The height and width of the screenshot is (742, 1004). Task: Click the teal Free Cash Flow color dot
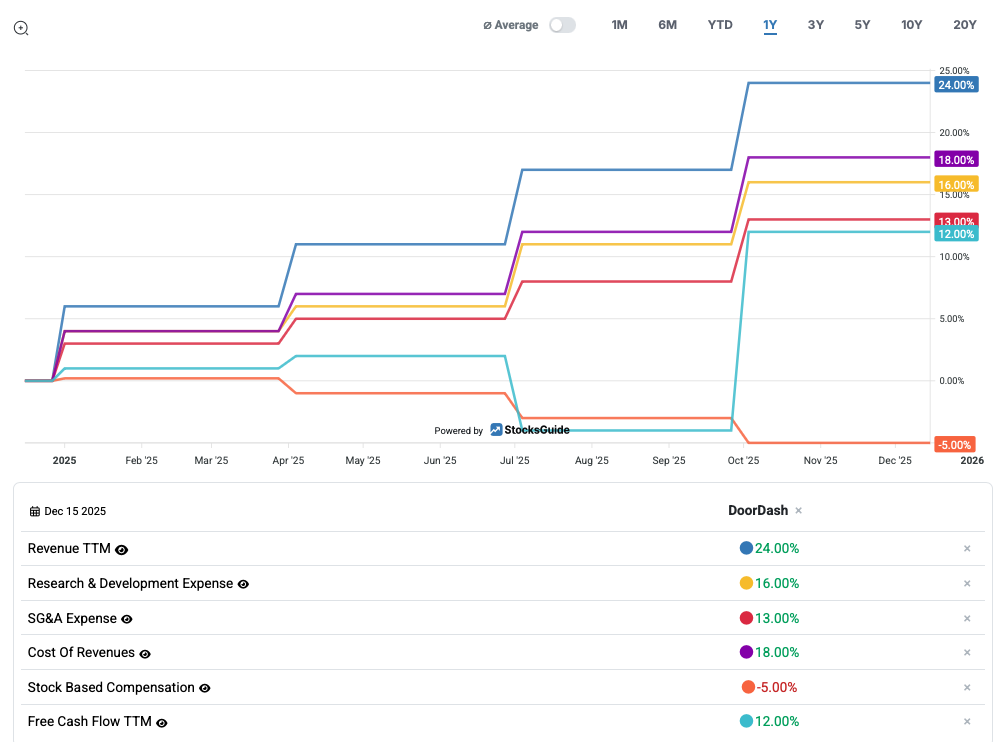(746, 721)
